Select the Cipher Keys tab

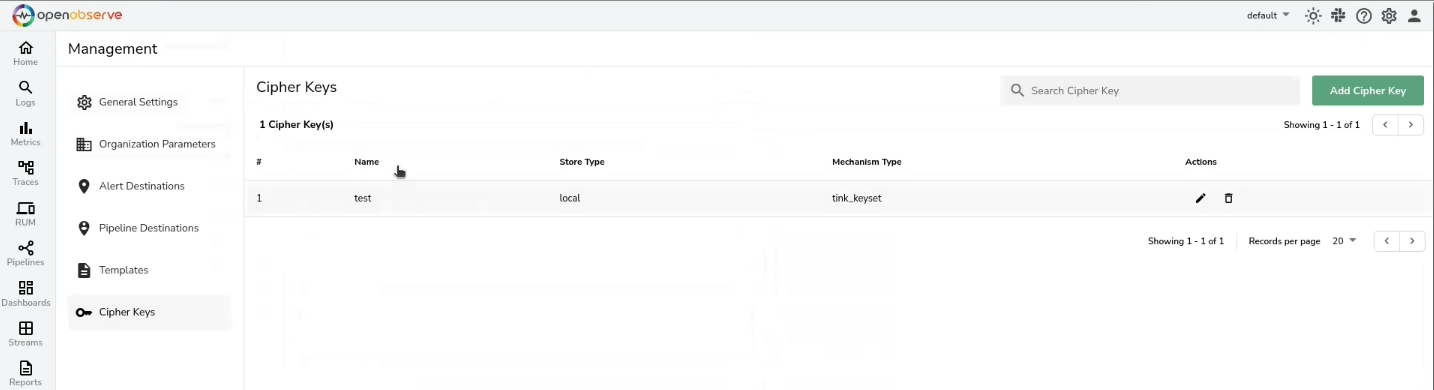click(x=149, y=312)
